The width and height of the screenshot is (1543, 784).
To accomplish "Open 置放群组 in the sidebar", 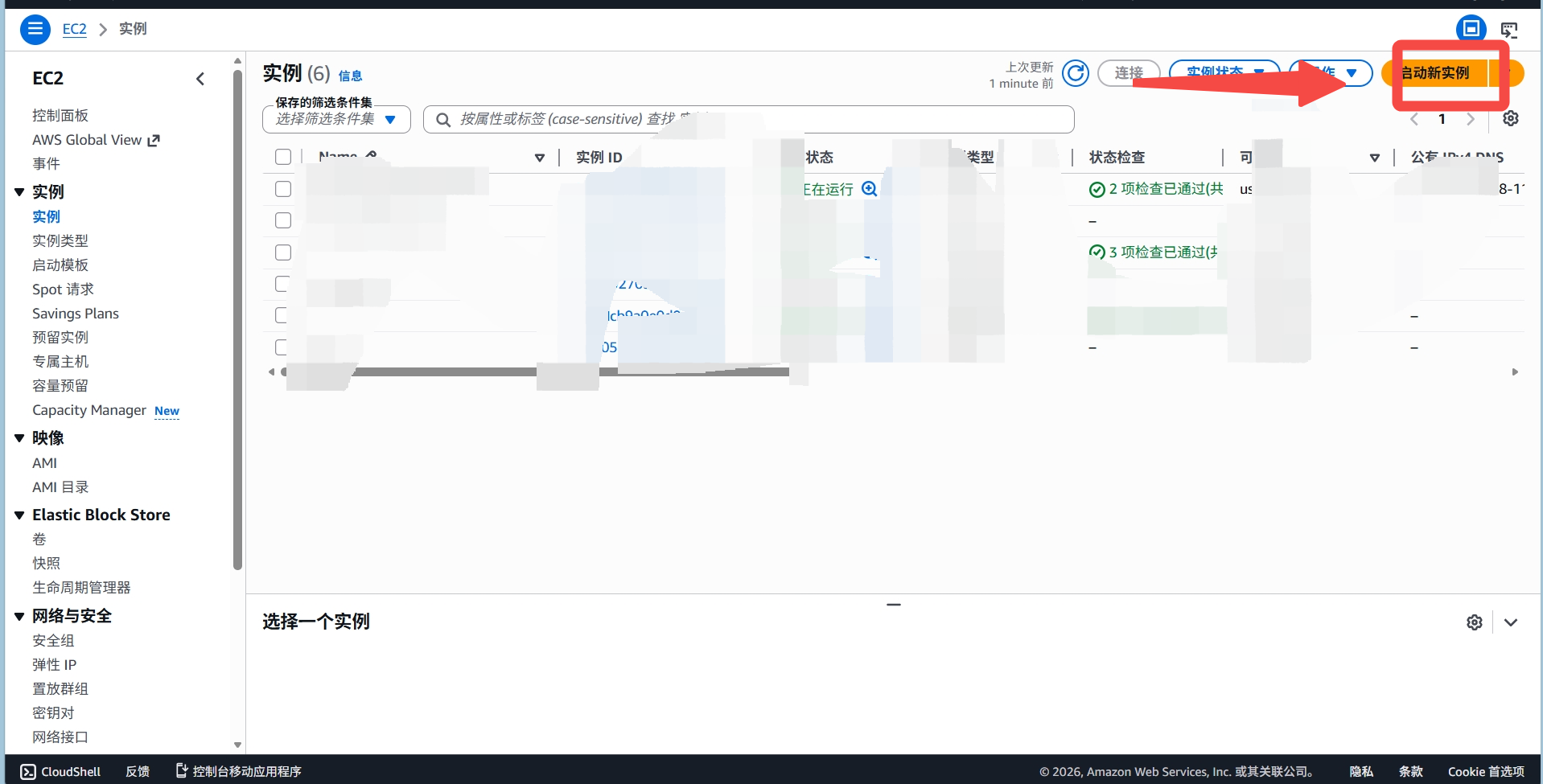I will tap(60, 689).
